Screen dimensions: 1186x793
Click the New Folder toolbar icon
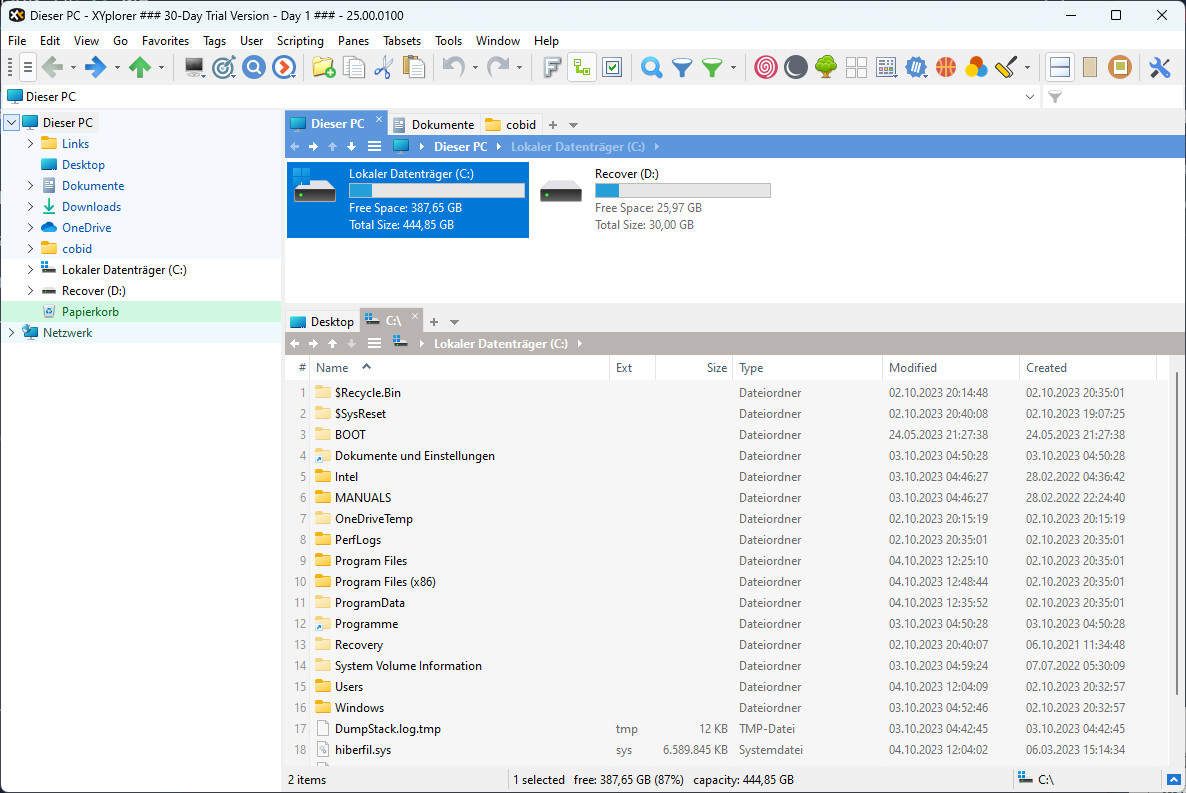click(323, 68)
